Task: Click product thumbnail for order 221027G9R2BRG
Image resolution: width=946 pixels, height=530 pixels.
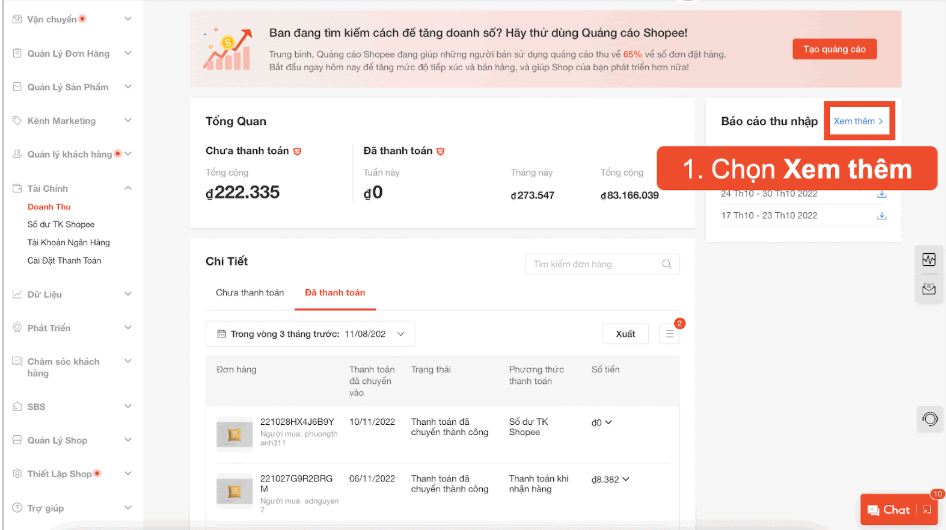Action: pos(234,491)
